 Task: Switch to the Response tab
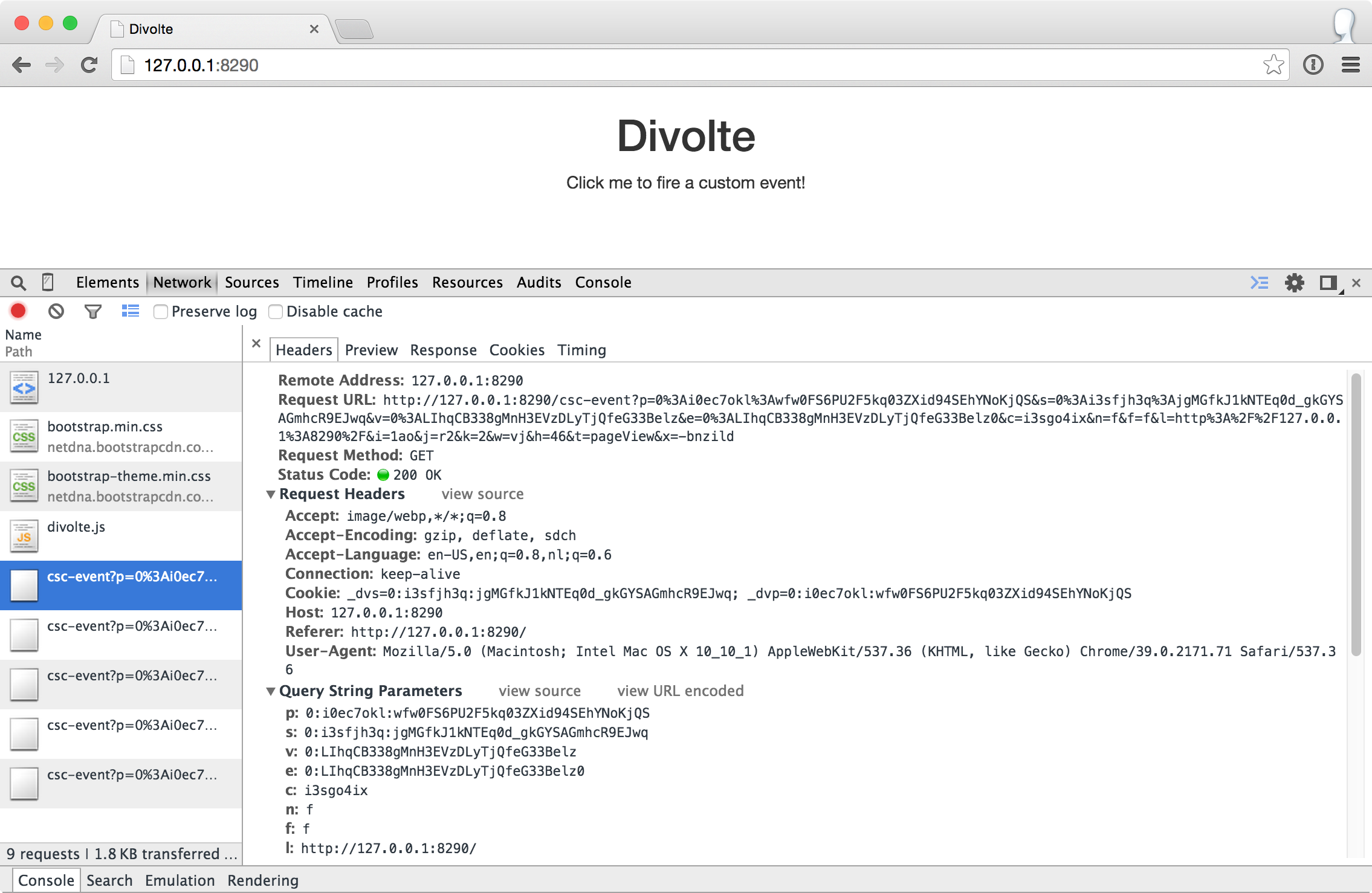coord(443,350)
